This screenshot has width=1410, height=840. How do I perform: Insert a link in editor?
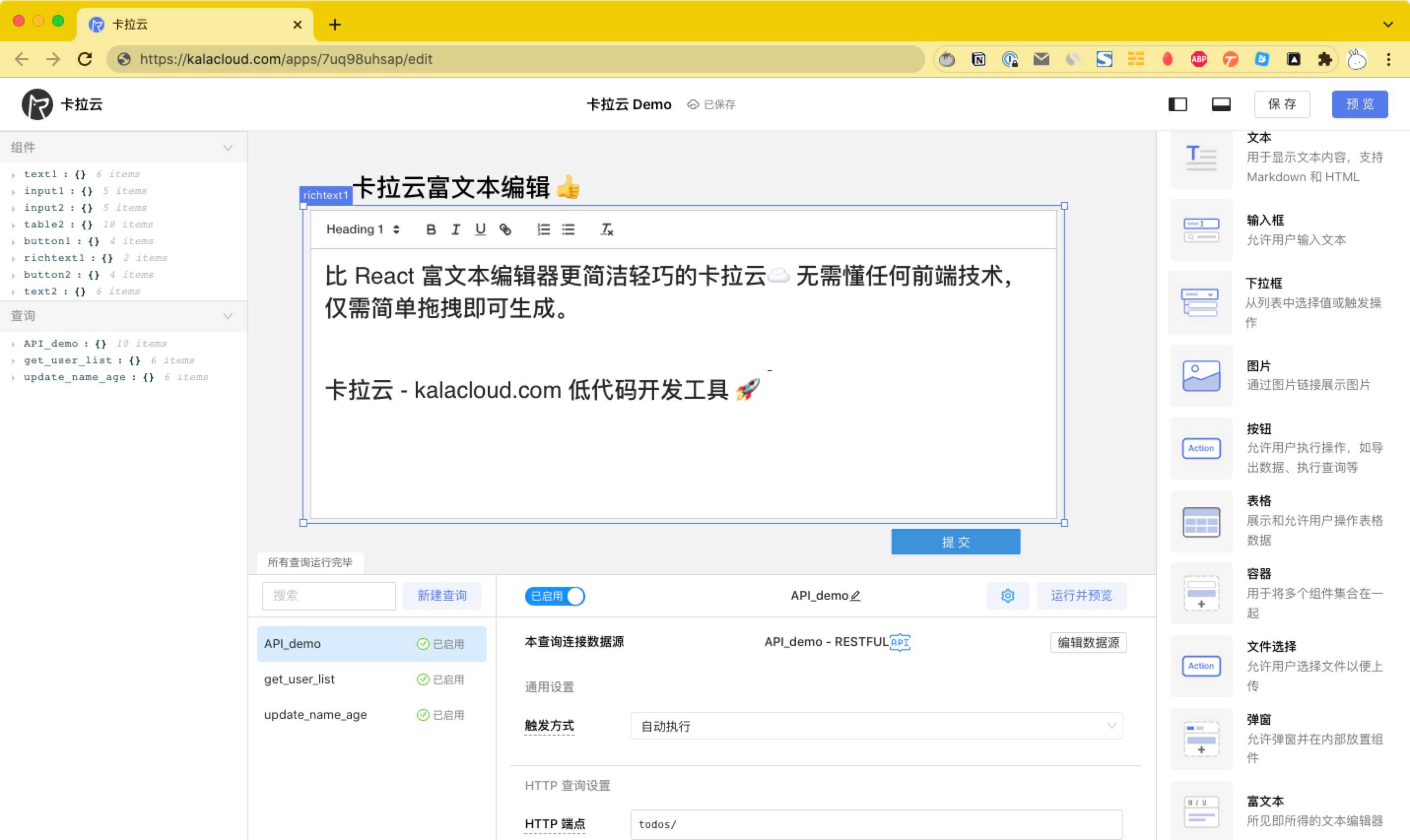505,229
